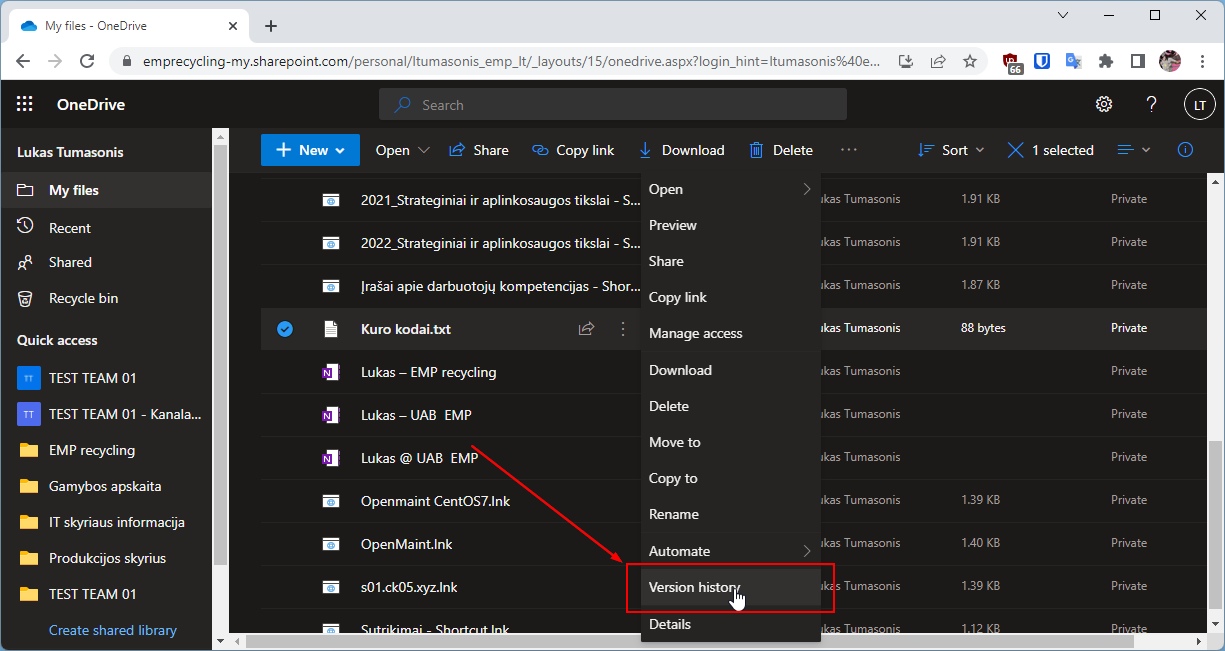1225x651 pixels.
Task: Choose Manage access in context menu
Action: 695,333
